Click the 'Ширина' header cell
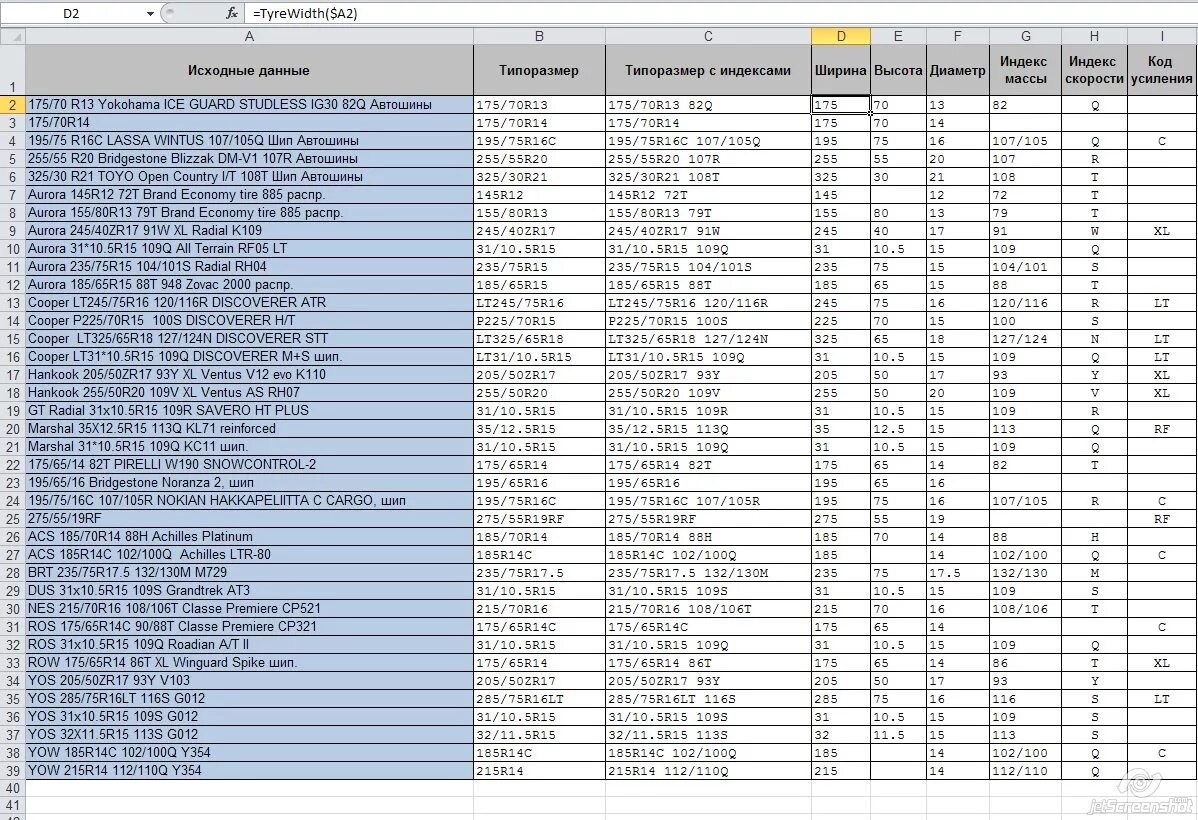1198x820 pixels. [840, 70]
